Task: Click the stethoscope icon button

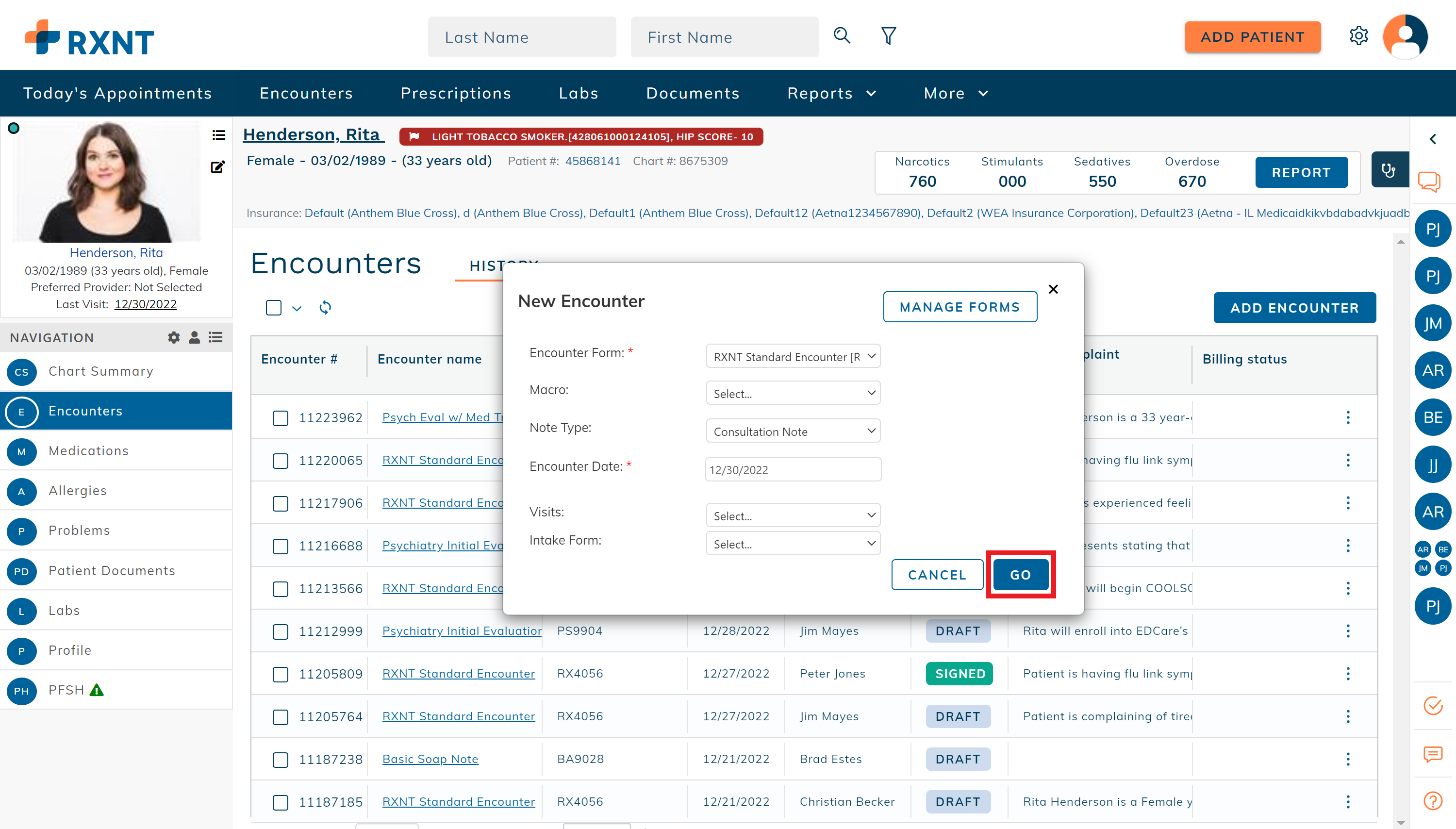Action: point(1389,170)
